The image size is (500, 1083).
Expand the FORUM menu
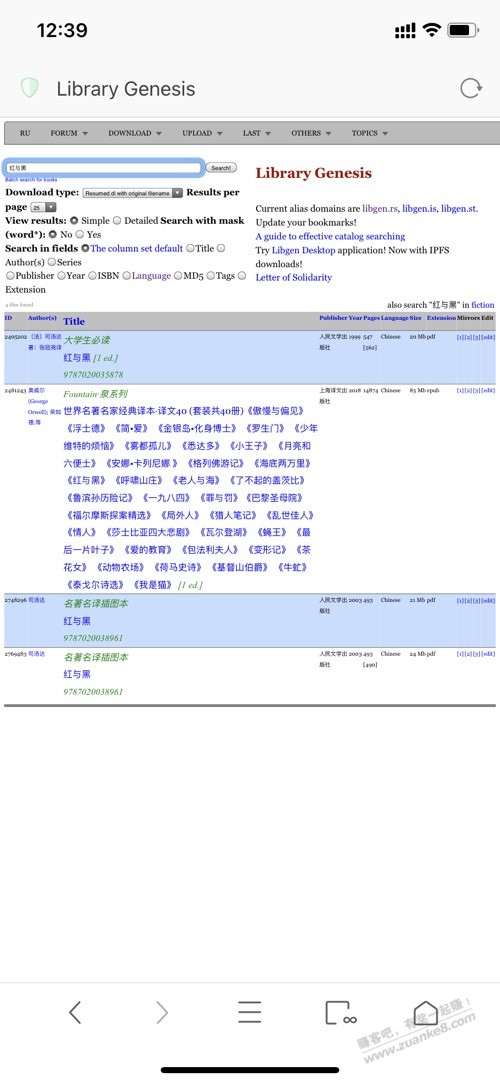click(x=69, y=133)
